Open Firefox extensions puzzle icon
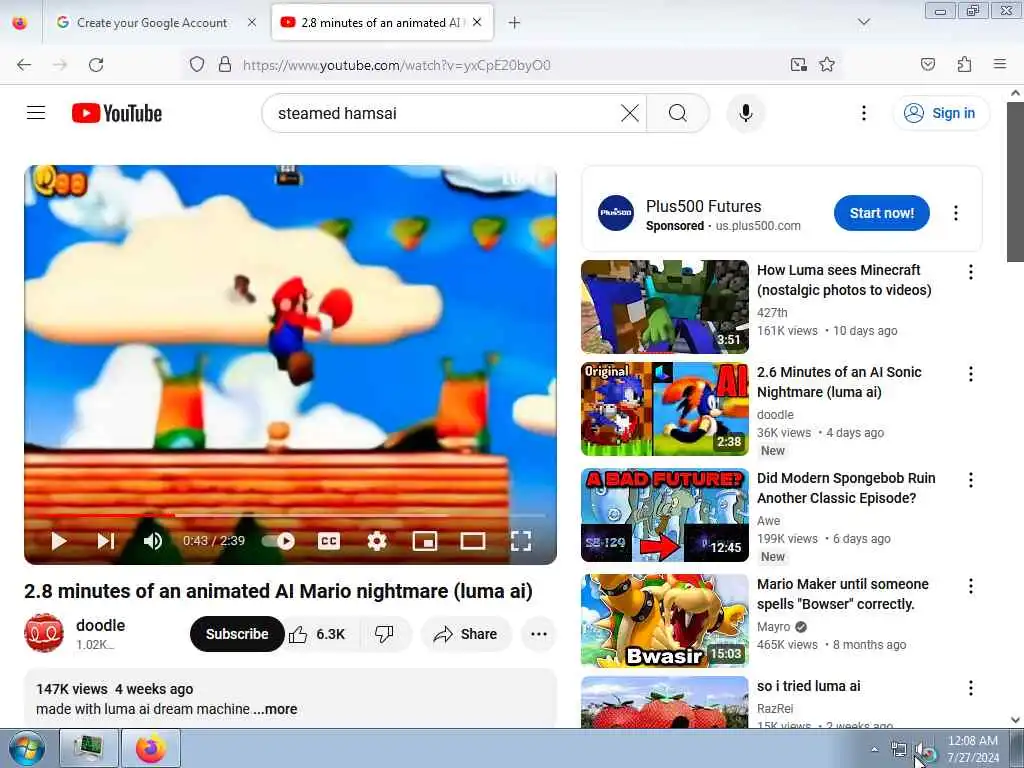The height and width of the screenshot is (768, 1024). click(964, 65)
